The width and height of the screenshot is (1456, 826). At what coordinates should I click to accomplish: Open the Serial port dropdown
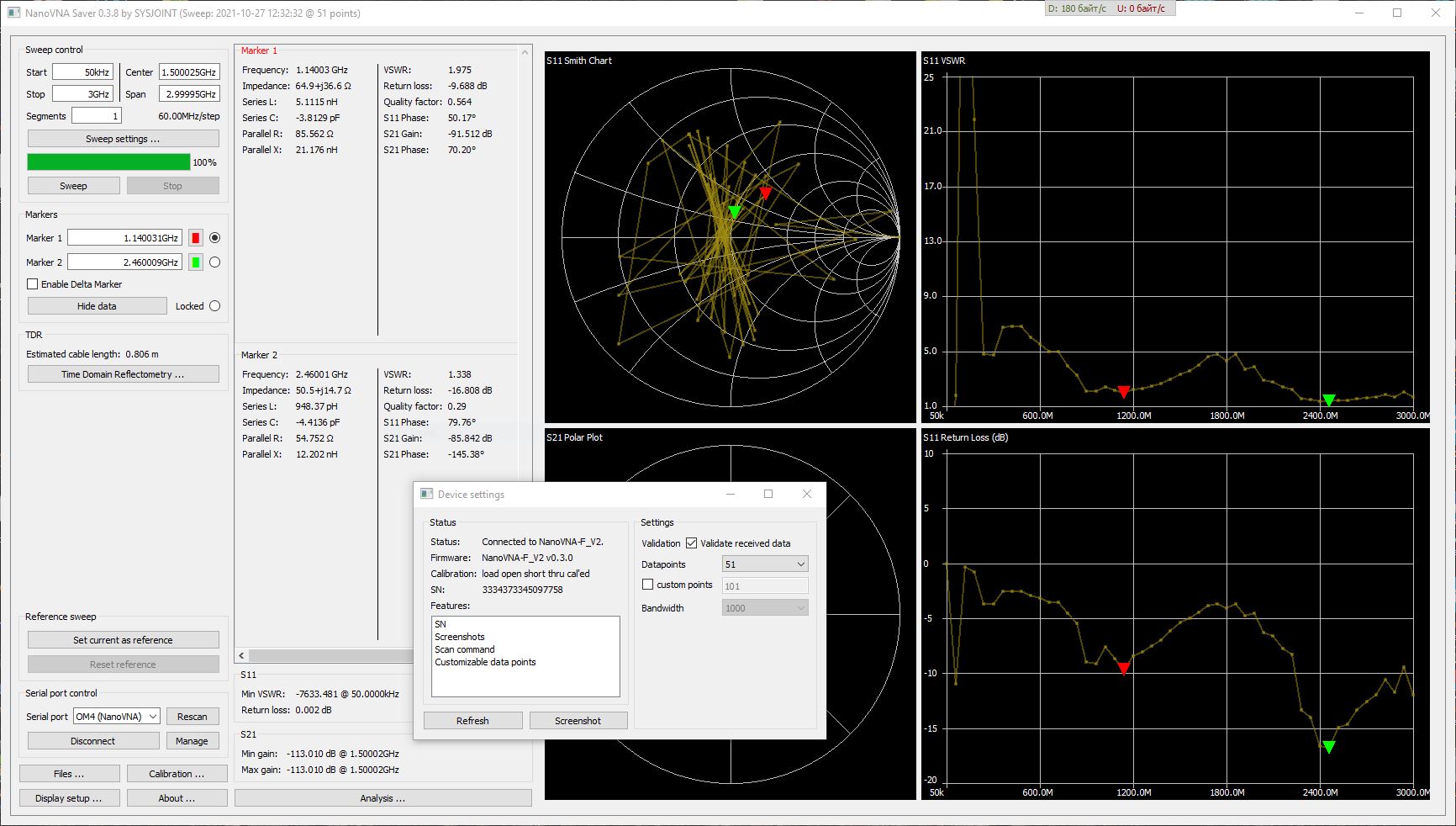click(116, 717)
